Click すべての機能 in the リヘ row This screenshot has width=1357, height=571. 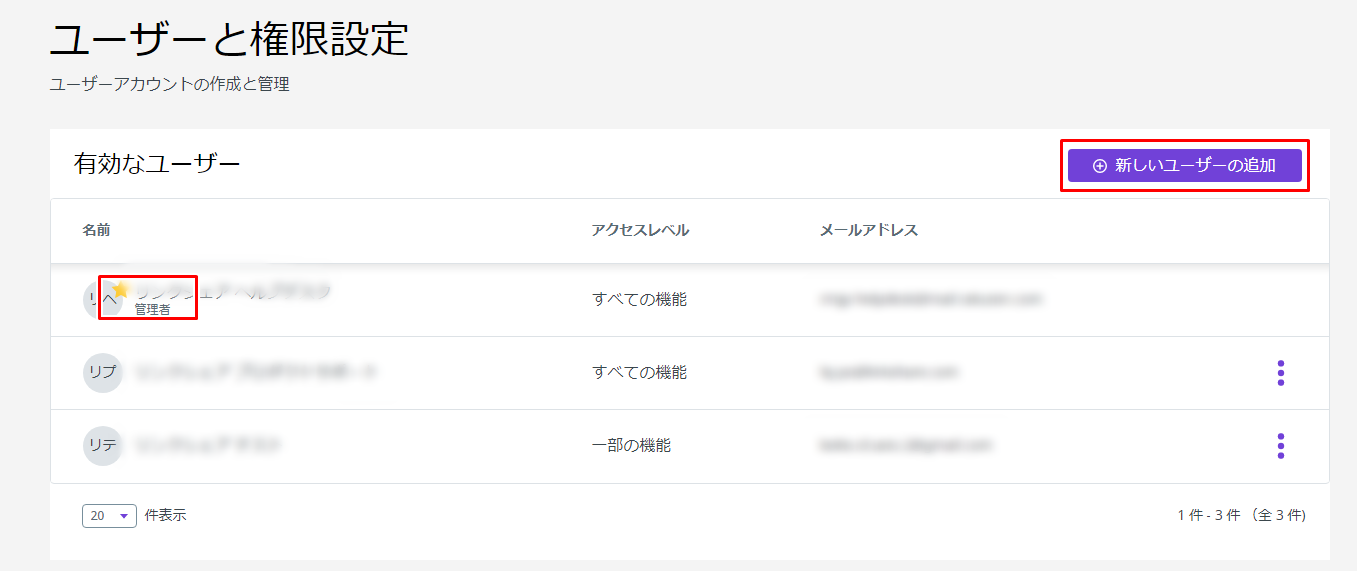point(639,299)
